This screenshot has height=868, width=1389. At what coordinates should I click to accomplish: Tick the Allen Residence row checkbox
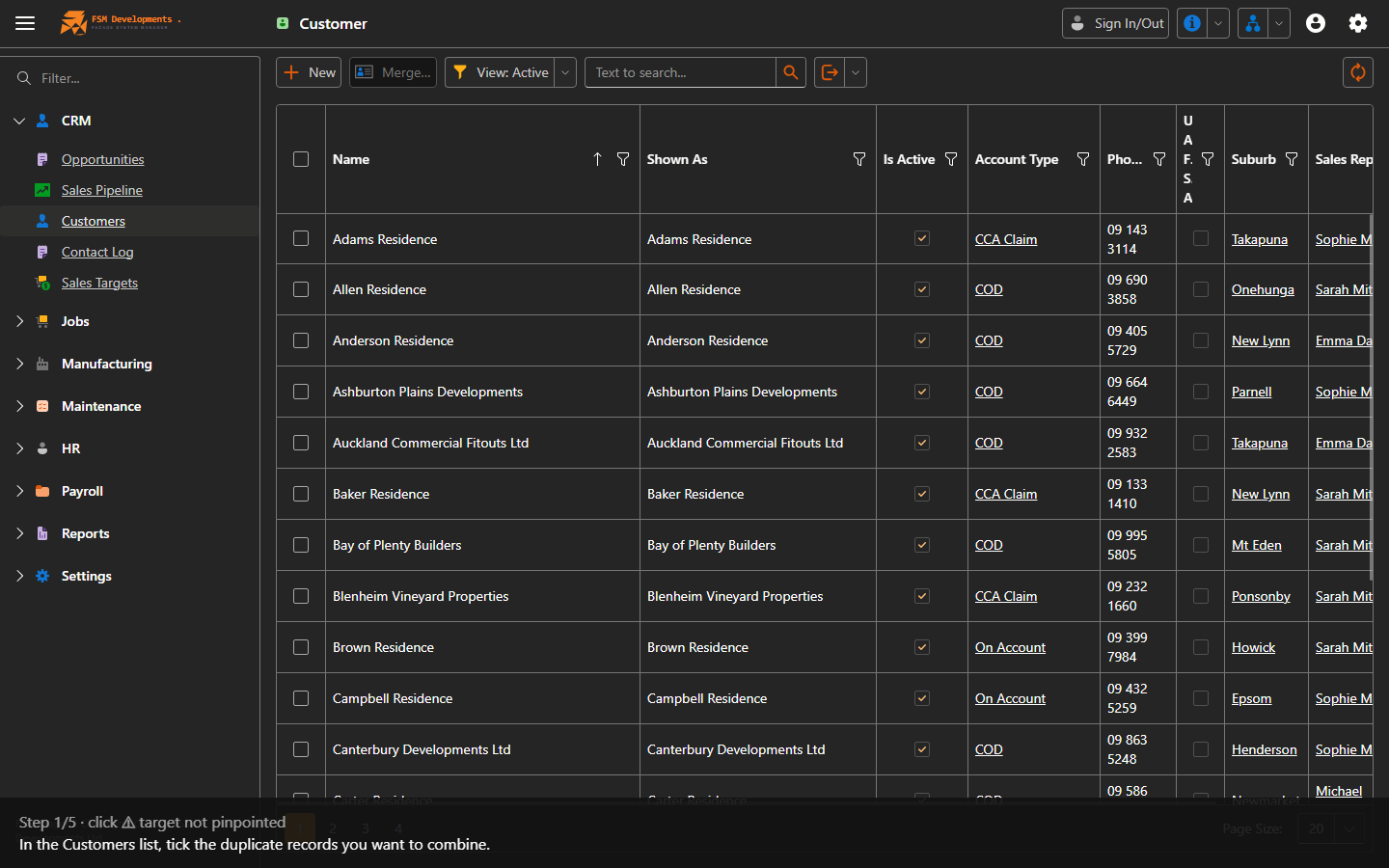(301, 289)
